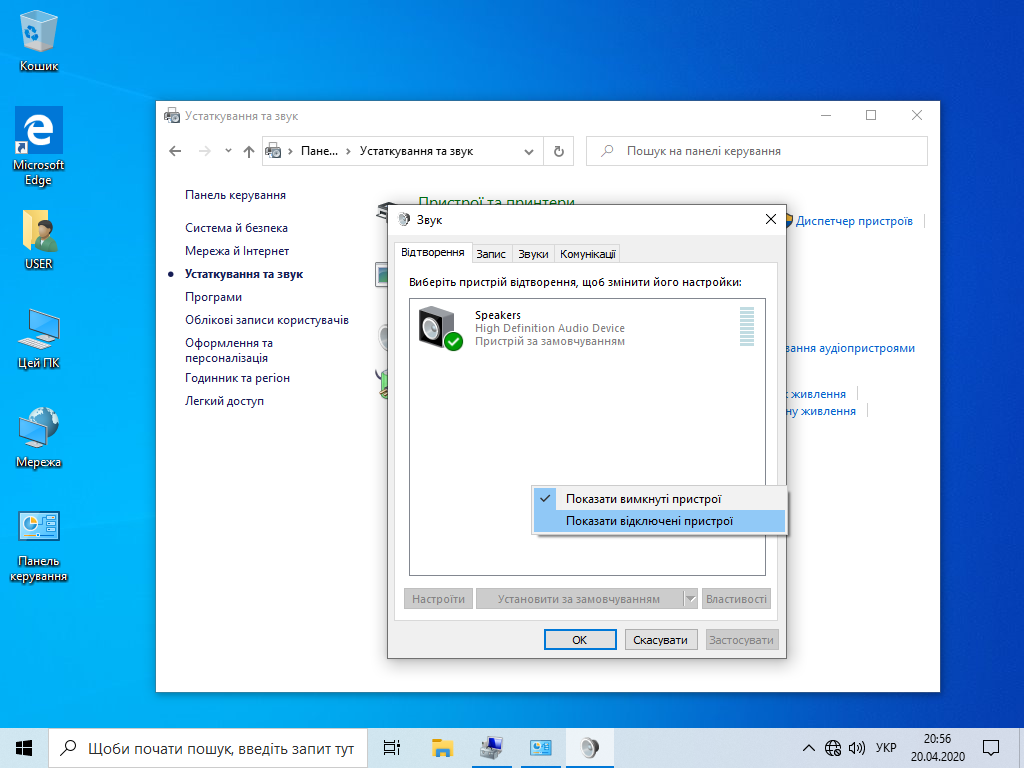The image size is (1024, 768).
Task: Click Застосувати button
Action: tap(742, 640)
